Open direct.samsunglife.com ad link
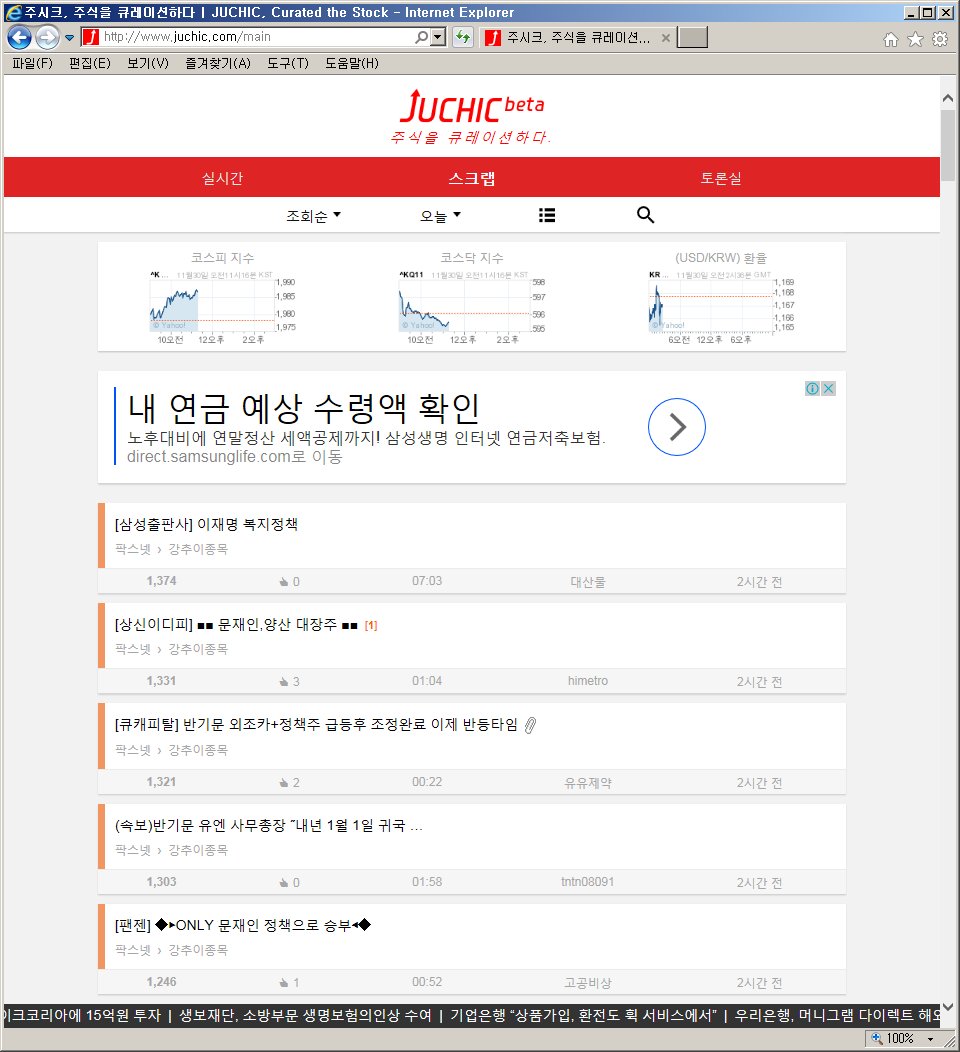 point(235,457)
